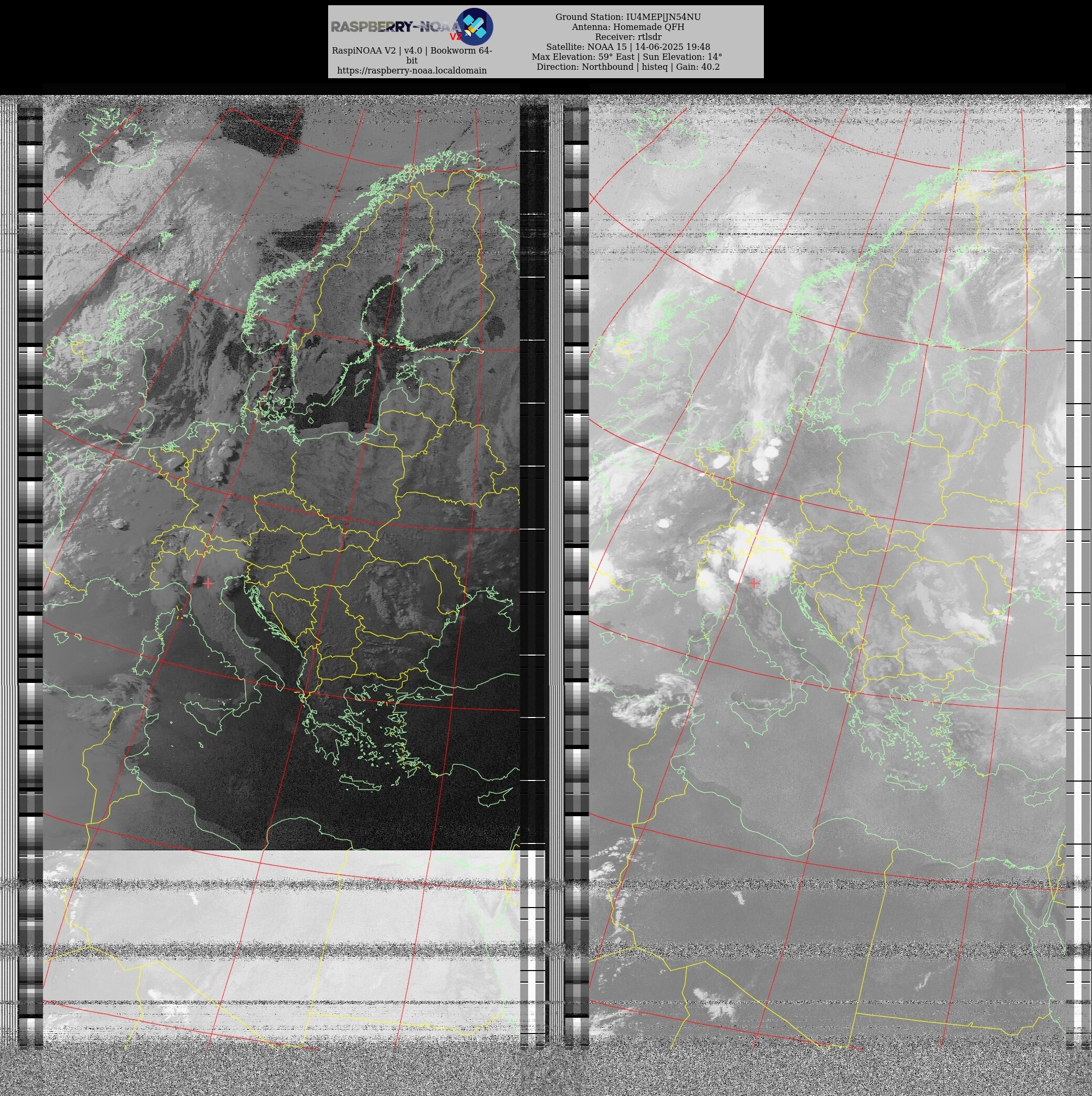Select the "Receiver: rtlsdr" line
The width and height of the screenshot is (1092, 1096).
pyautogui.click(x=628, y=37)
